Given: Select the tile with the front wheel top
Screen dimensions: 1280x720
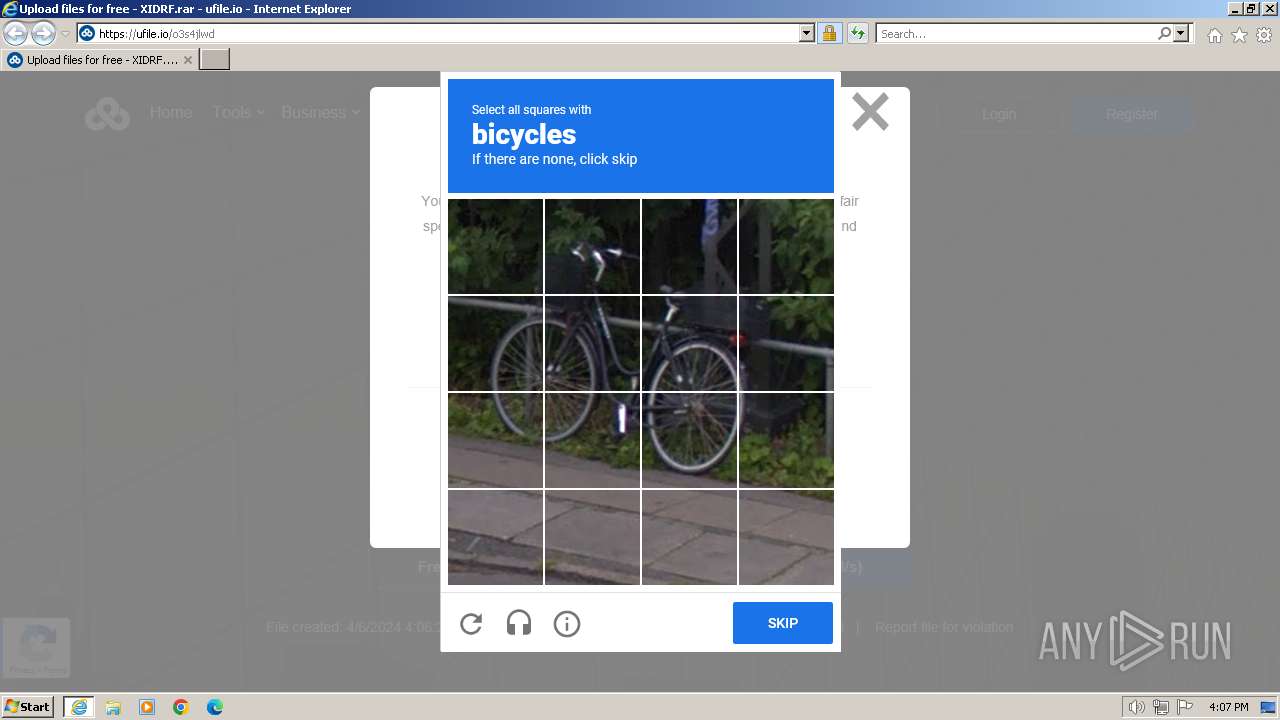Looking at the screenshot, I should pos(495,343).
